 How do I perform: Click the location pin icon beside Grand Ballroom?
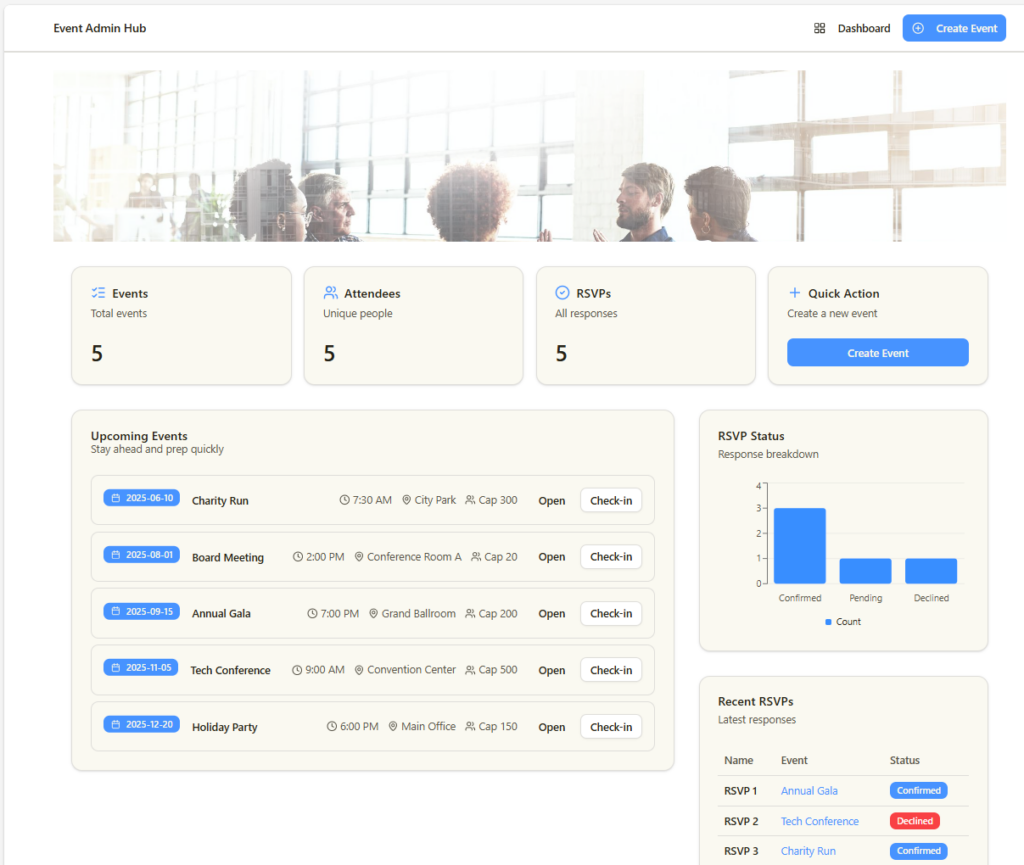tap(374, 614)
